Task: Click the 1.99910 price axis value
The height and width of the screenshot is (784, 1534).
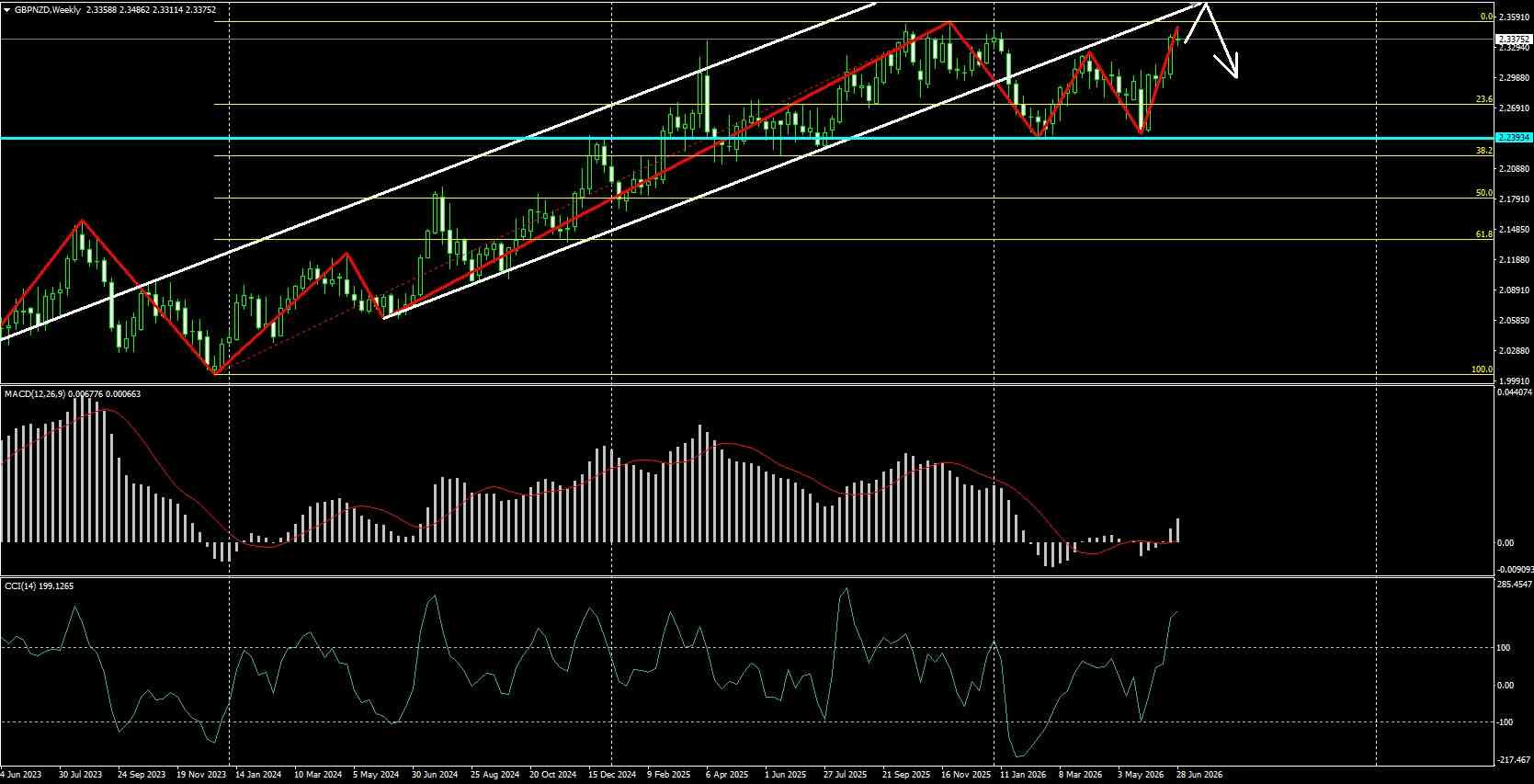Action: click(x=1513, y=381)
